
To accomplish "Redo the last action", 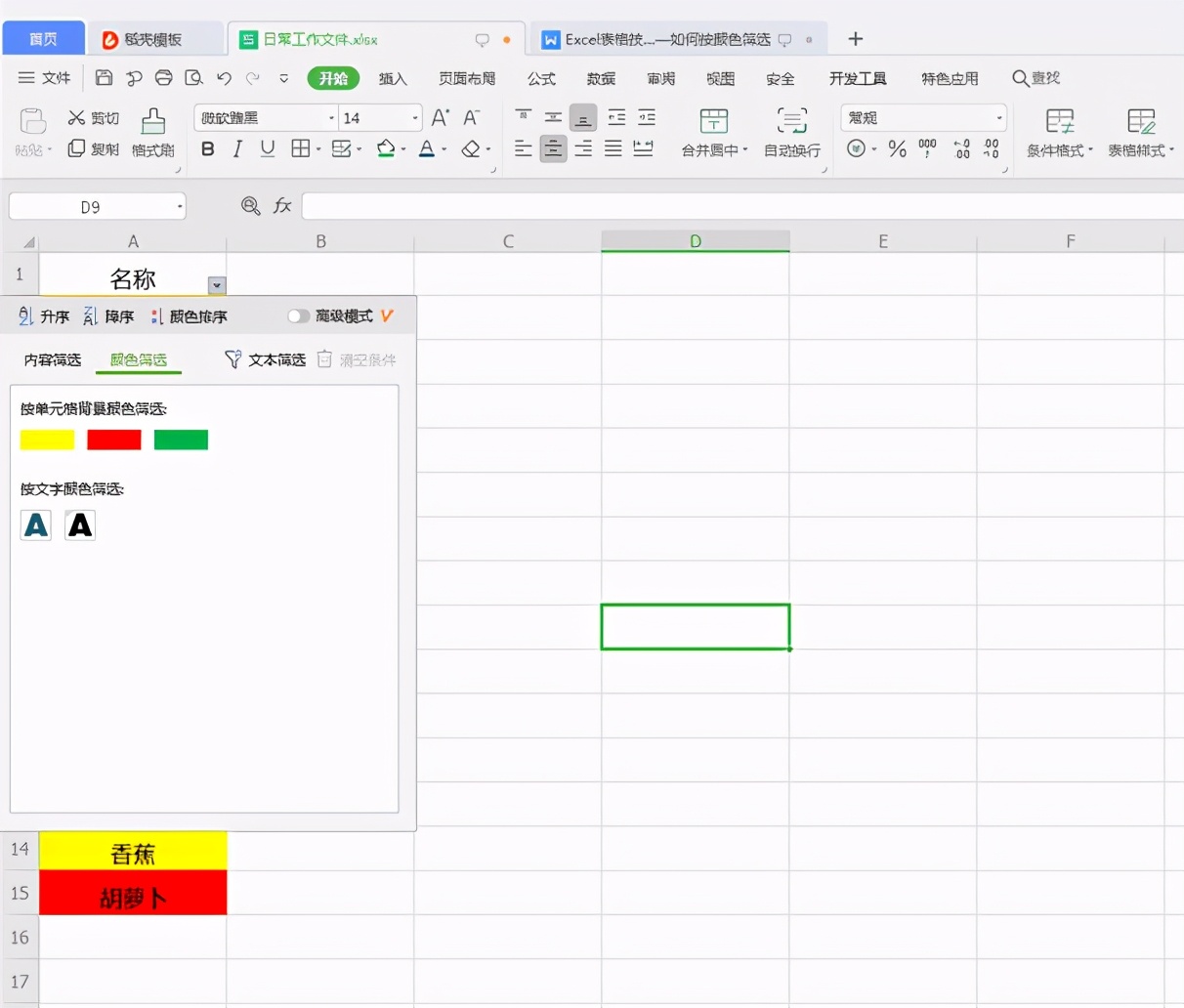I will [253, 78].
